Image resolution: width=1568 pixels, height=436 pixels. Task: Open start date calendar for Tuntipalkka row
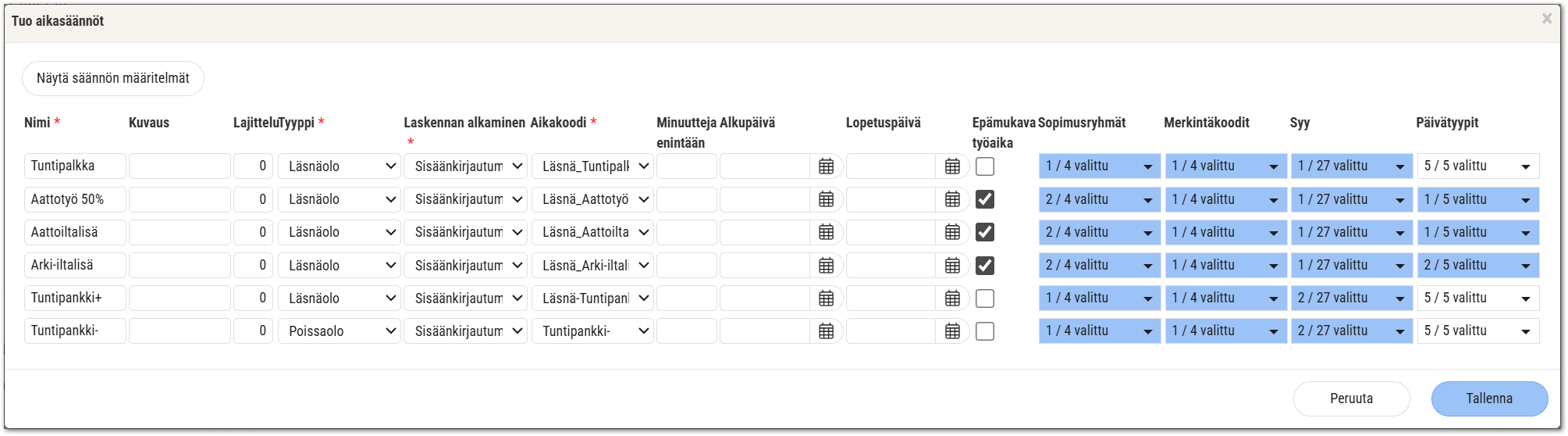coord(827,166)
